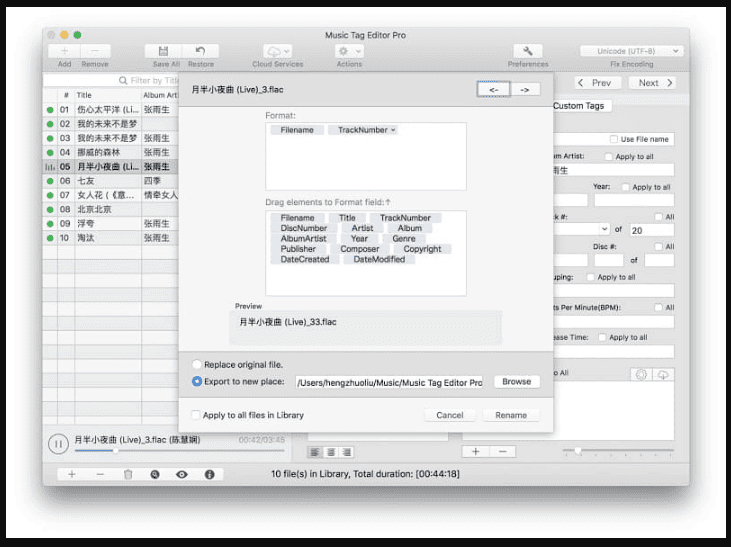731x547 pixels.
Task: Click the right arrow -> button in dialog
Action: (525, 89)
